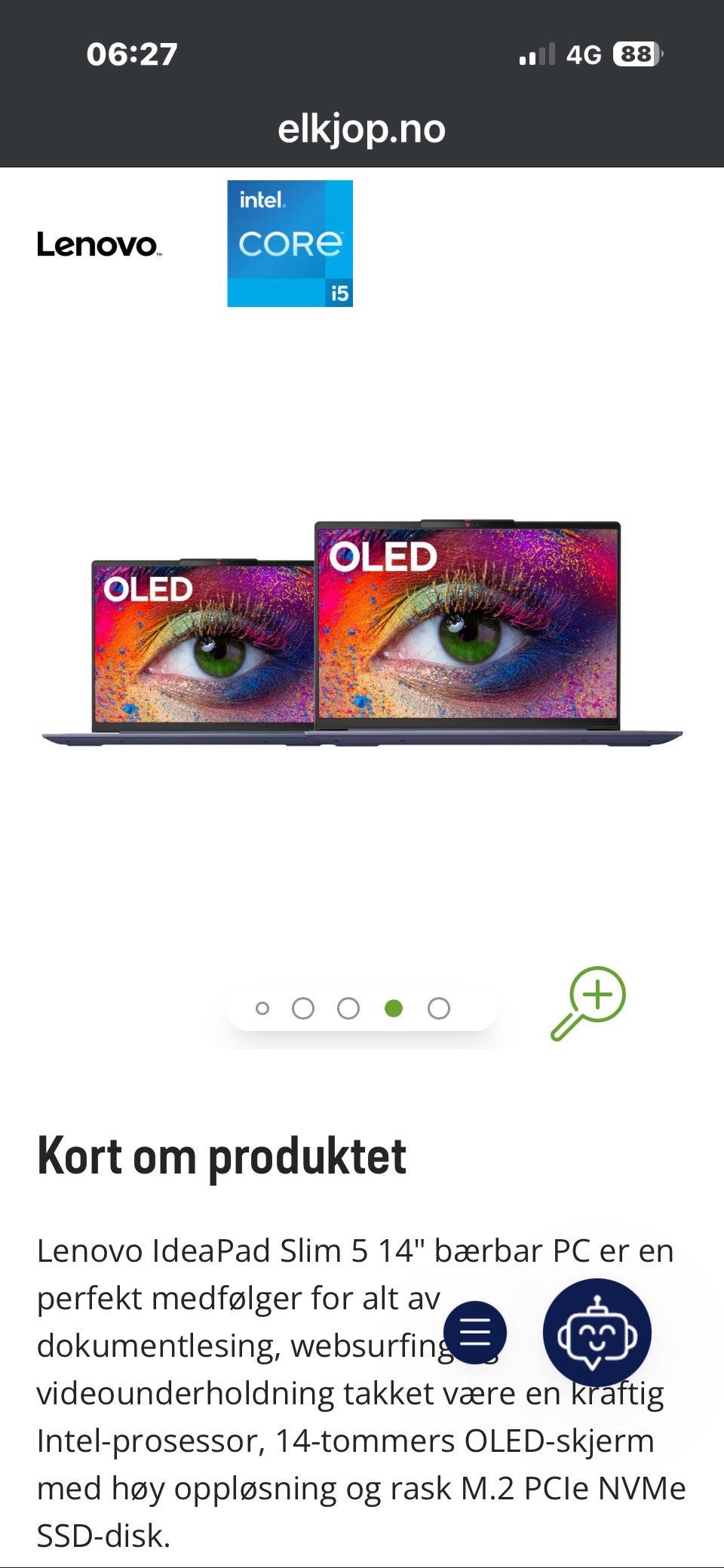Image resolution: width=724 pixels, height=1568 pixels.
Task: Tap the smaller left OLED laptop image
Action: (181, 652)
